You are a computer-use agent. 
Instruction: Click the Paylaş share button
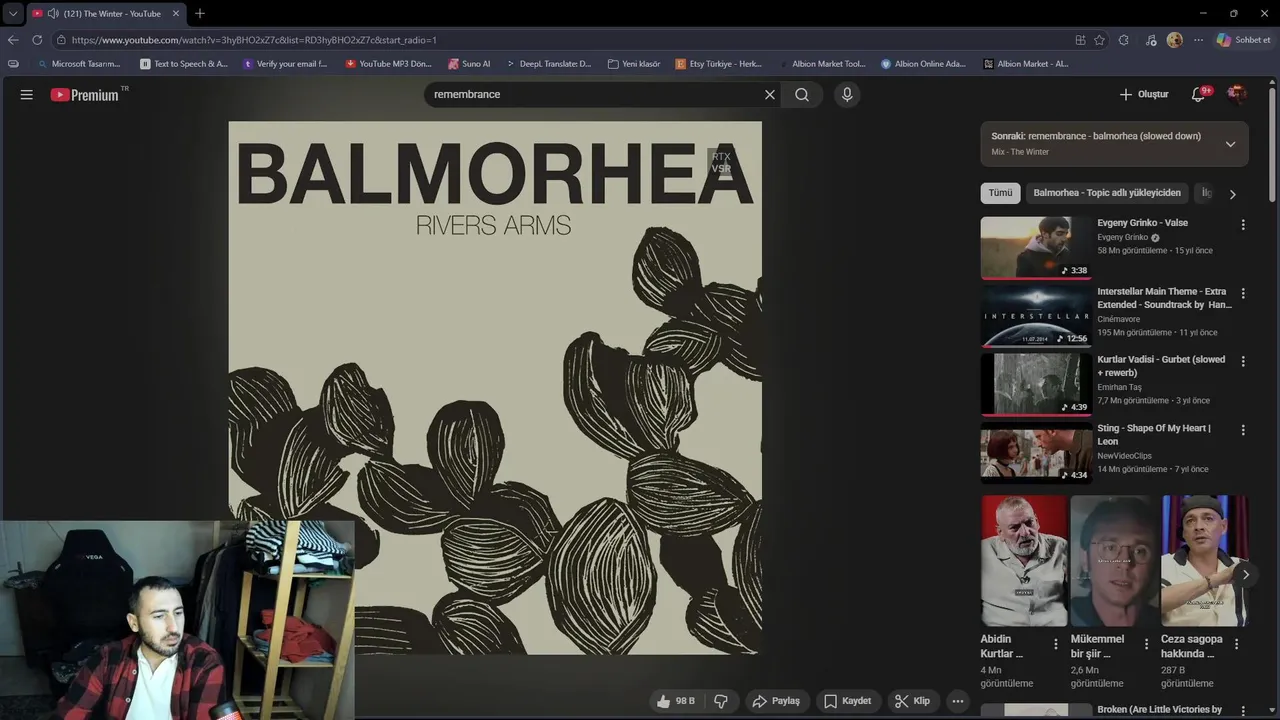pos(776,701)
